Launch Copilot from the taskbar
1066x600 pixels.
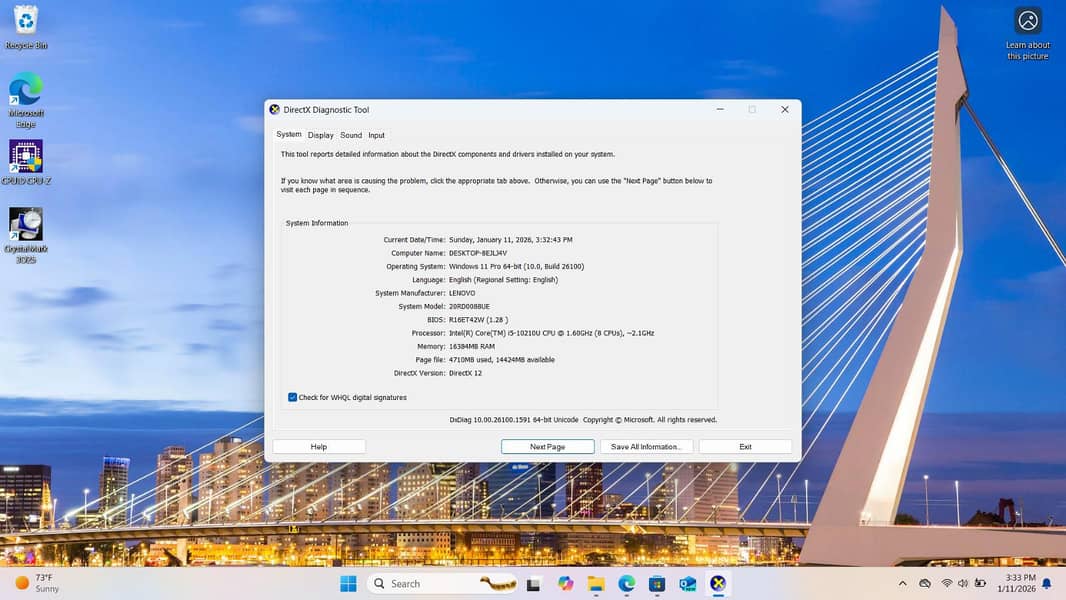566,583
